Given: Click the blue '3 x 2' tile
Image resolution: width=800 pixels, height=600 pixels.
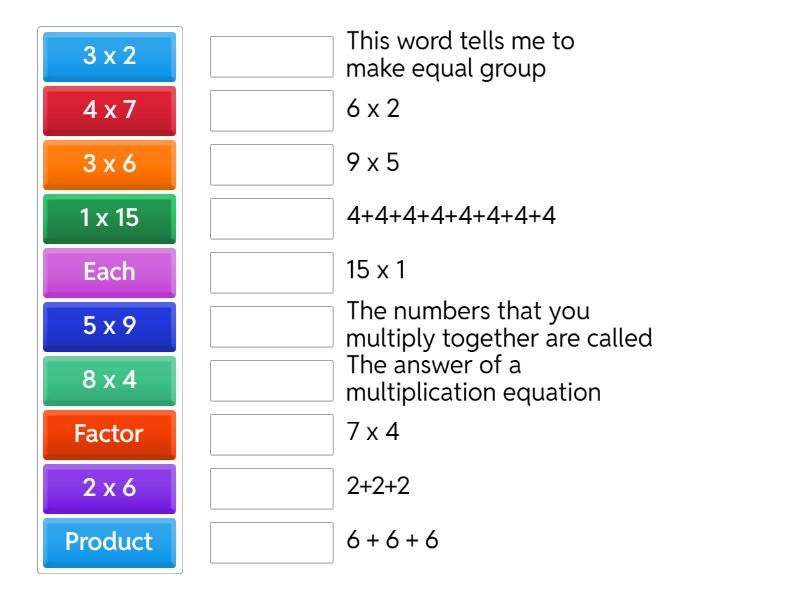Looking at the screenshot, I should (109, 56).
